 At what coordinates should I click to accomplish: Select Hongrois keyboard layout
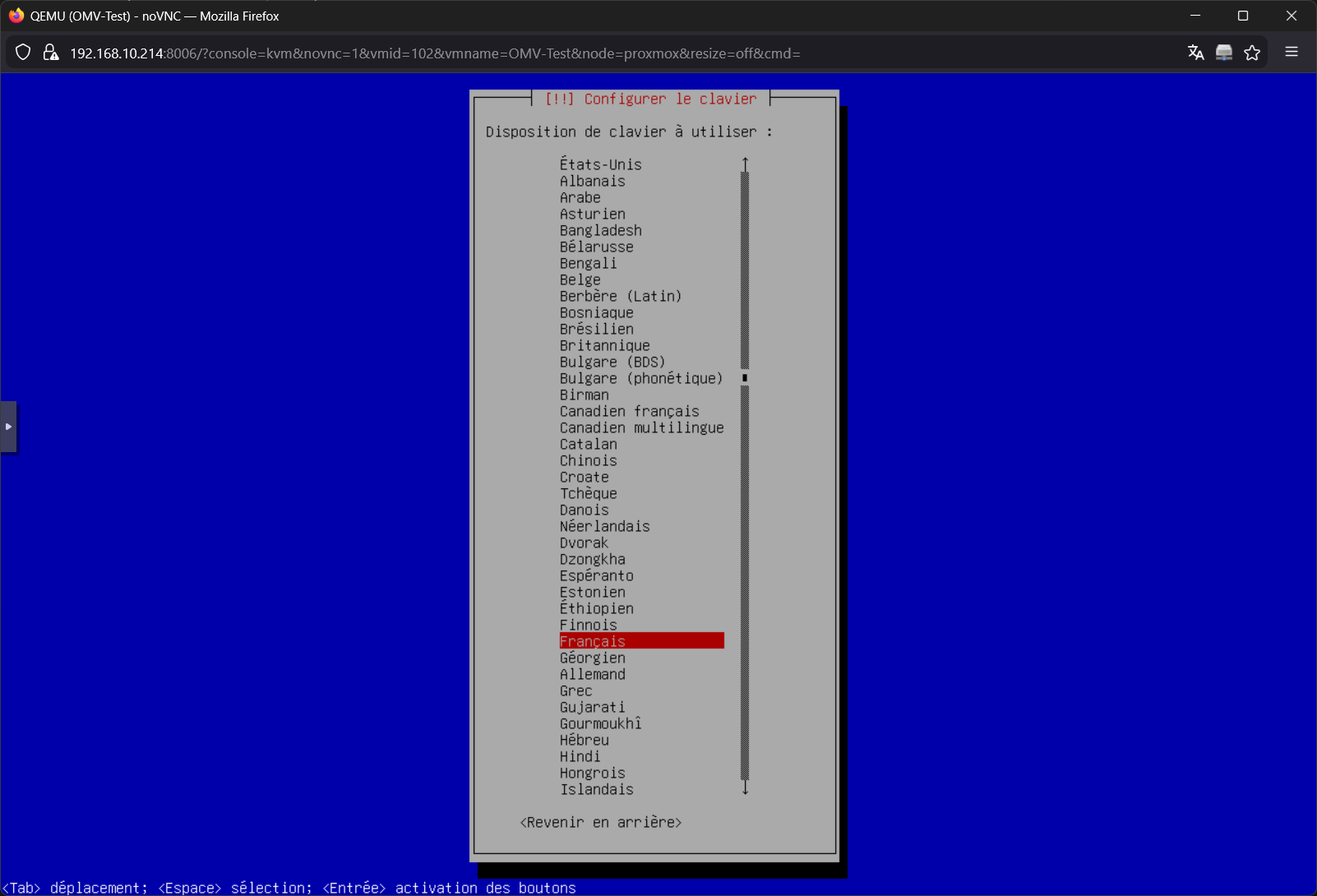[593, 773]
